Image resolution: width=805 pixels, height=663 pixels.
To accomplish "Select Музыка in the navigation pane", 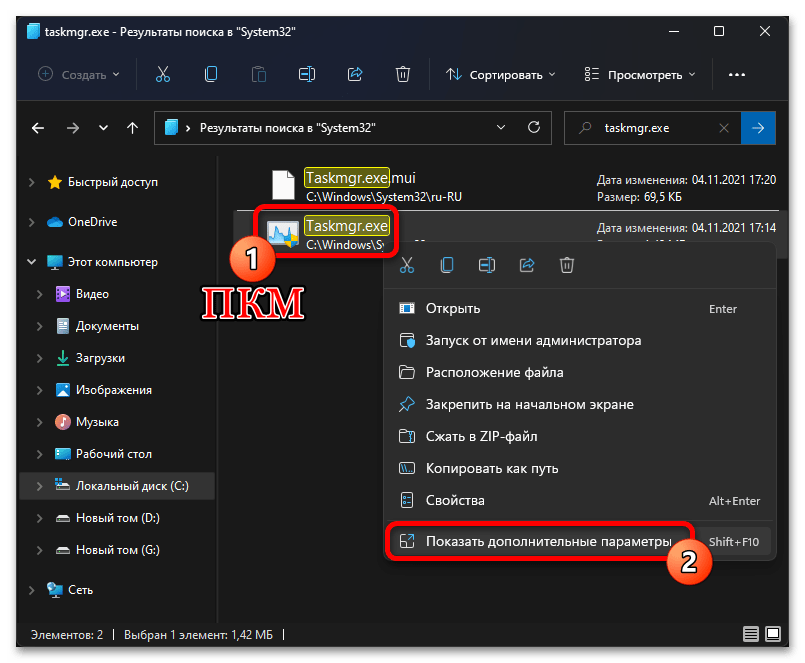I will pos(97,422).
